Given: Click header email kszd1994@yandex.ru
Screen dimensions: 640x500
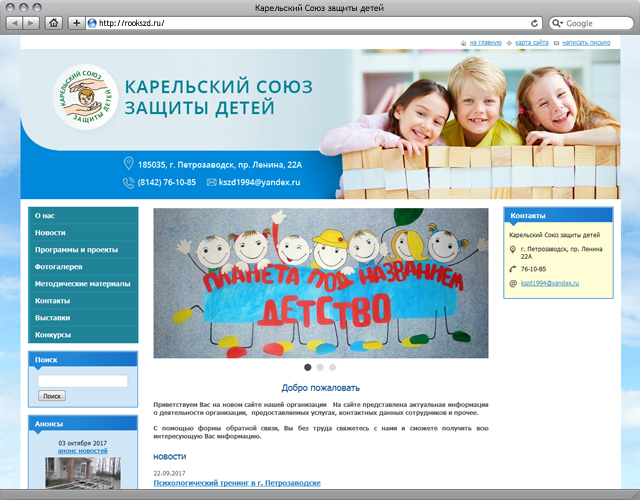Looking at the screenshot, I should 259,182.
